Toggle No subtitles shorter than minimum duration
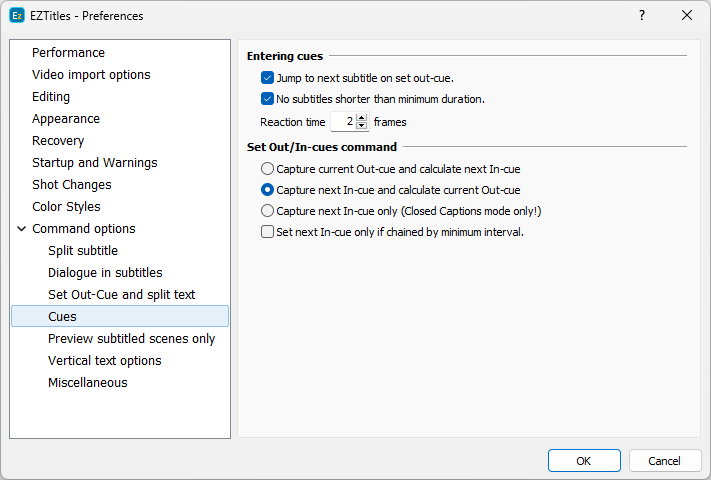 pos(267,99)
